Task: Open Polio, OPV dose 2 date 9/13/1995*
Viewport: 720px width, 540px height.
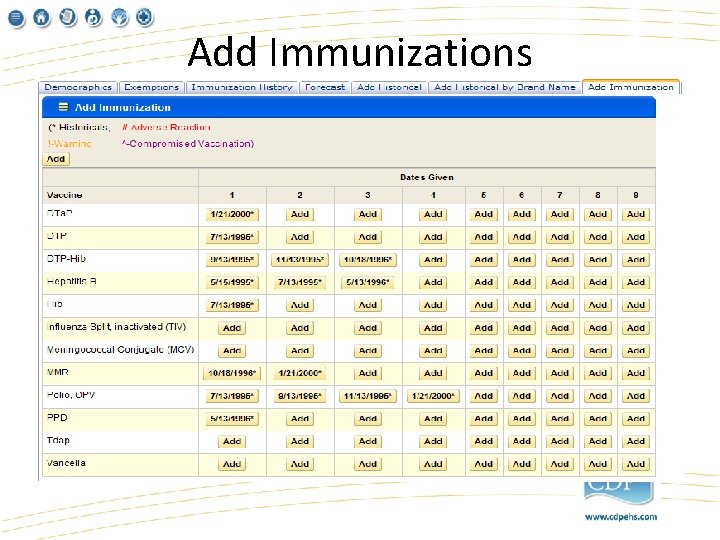Action: pos(300,396)
